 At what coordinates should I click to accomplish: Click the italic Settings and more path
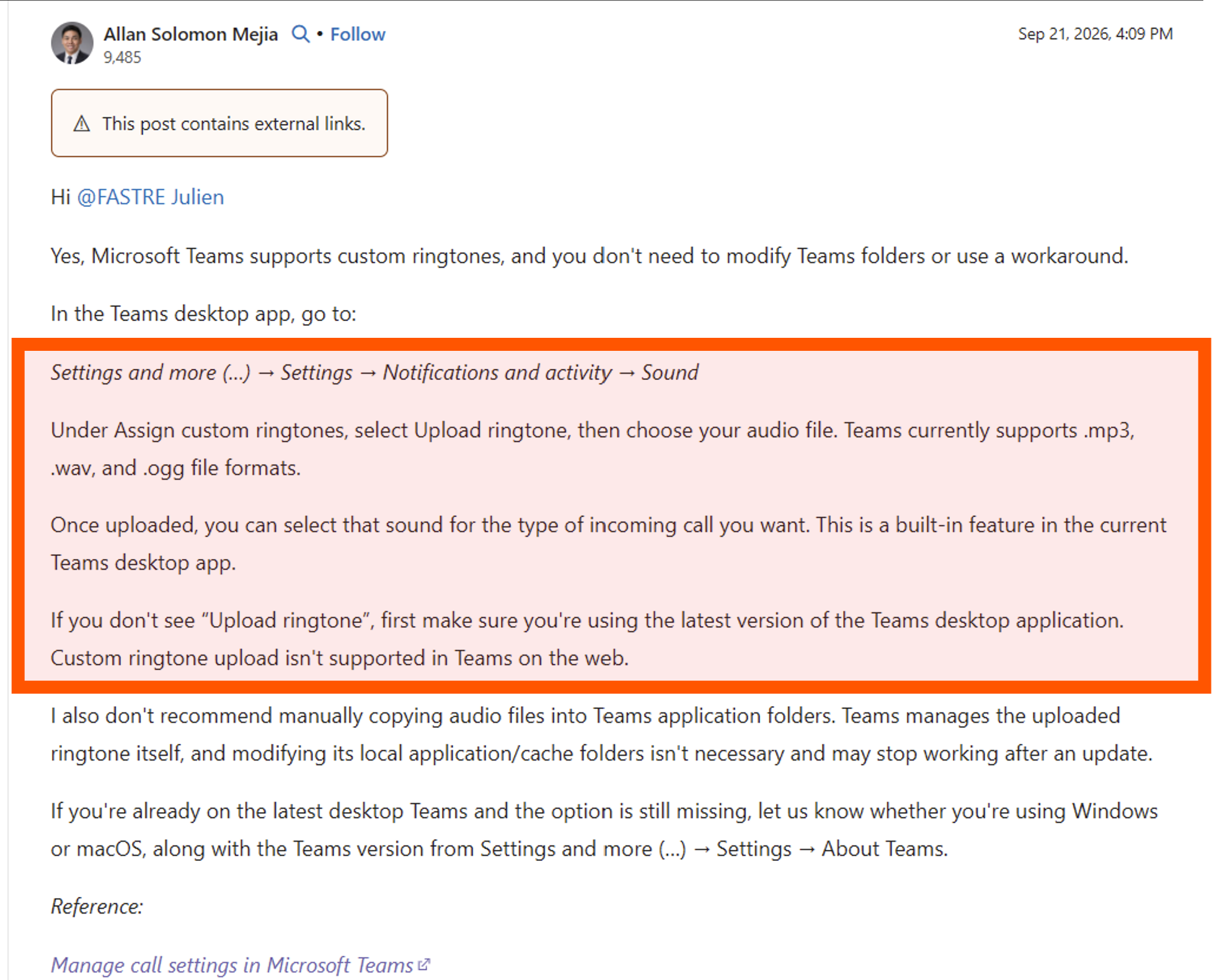coord(374,373)
